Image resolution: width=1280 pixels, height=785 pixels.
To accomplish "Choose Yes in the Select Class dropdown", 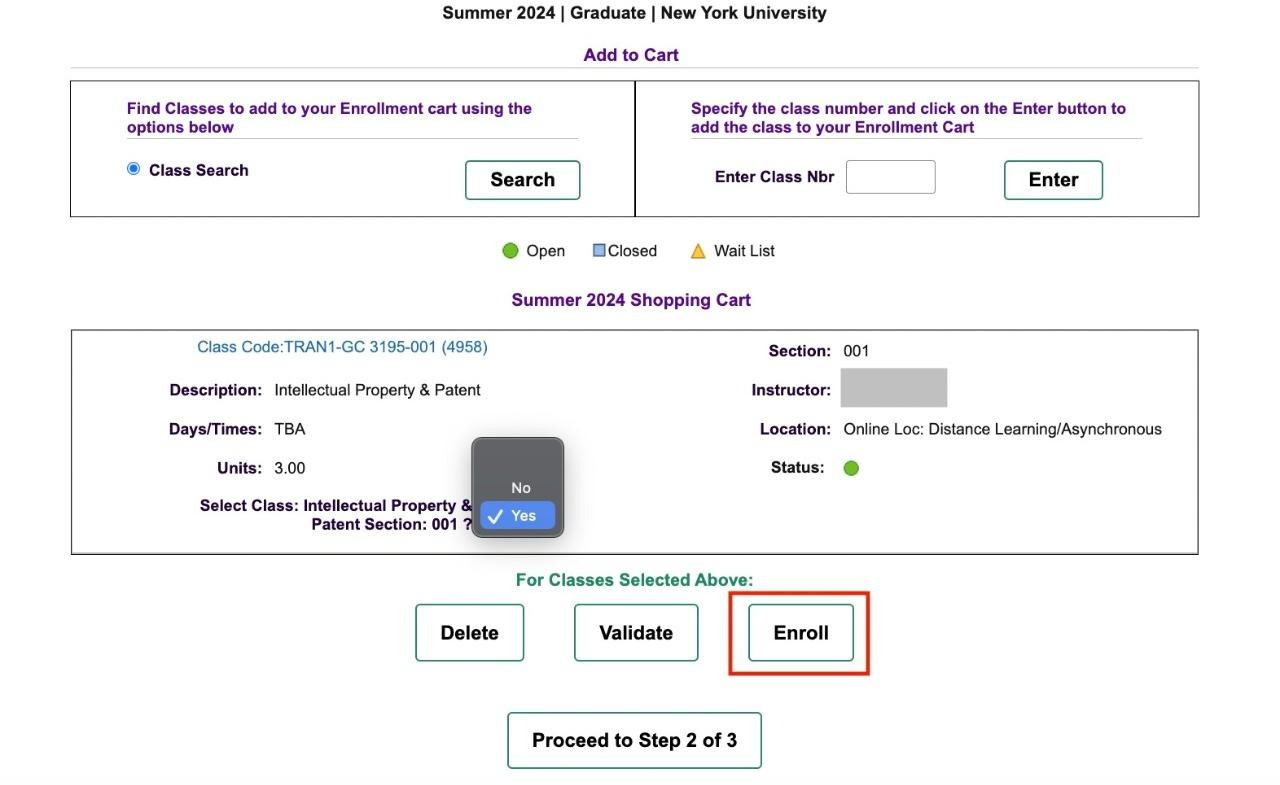I will tap(518, 516).
